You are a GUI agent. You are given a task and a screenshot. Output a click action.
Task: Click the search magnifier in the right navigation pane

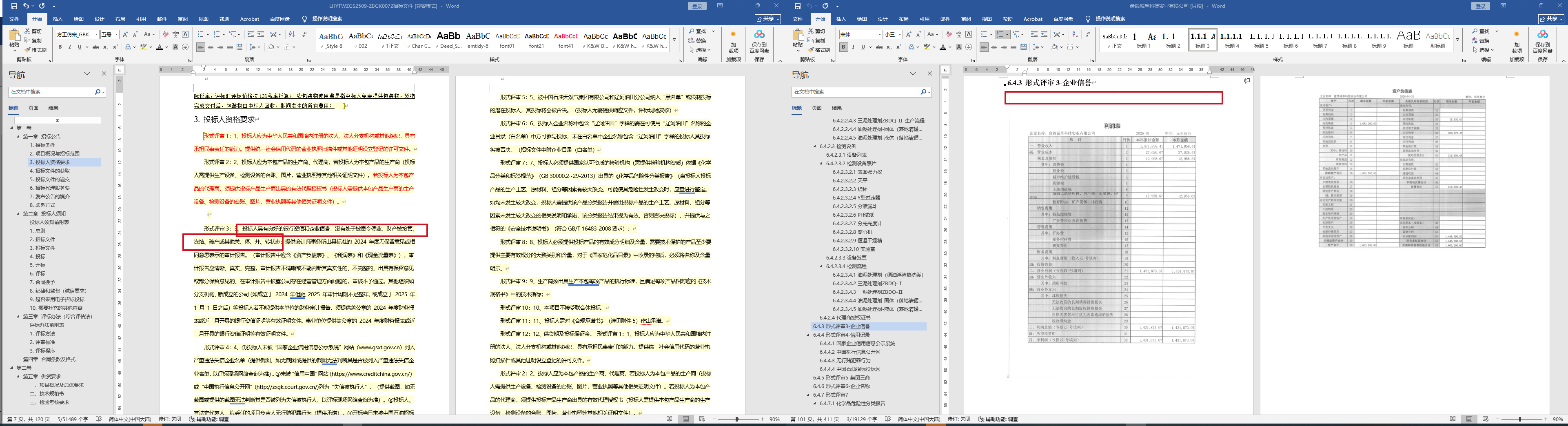click(x=923, y=92)
